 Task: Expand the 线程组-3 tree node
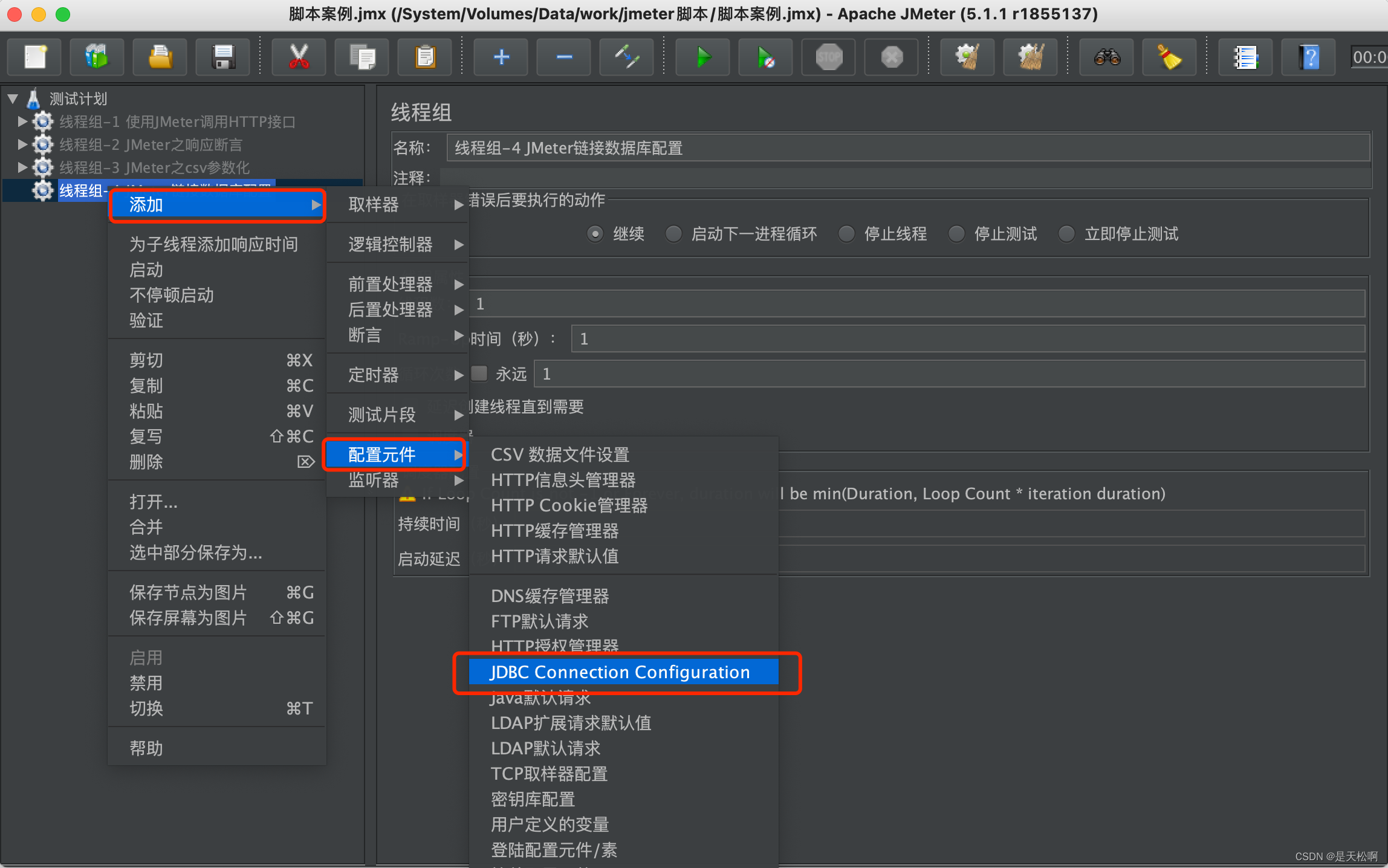(x=22, y=167)
